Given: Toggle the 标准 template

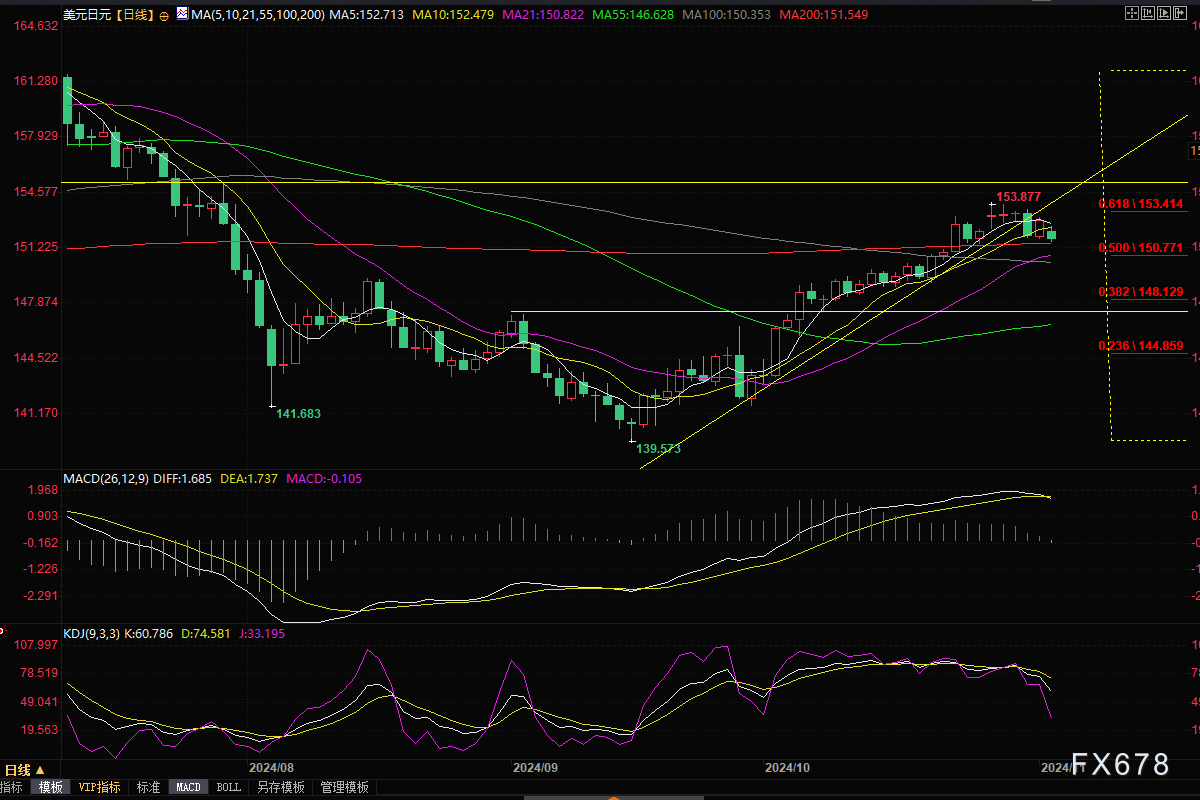Looking at the screenshot, I should coord(148,787).
